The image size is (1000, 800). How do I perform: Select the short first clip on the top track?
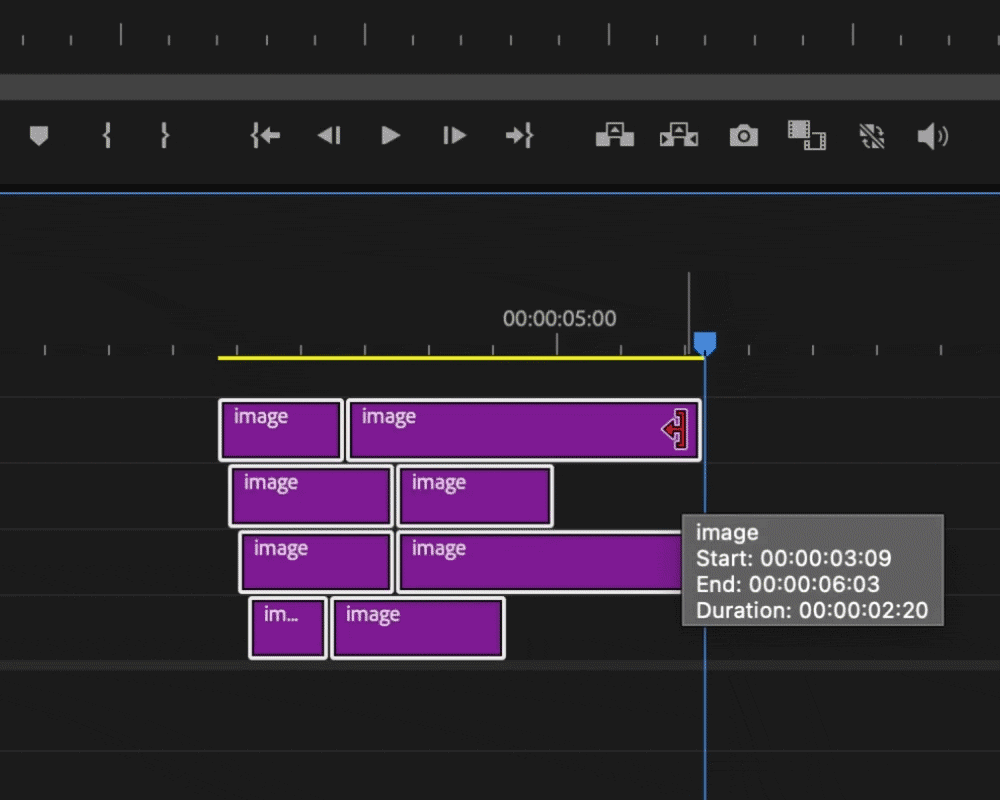coord(281,430)
